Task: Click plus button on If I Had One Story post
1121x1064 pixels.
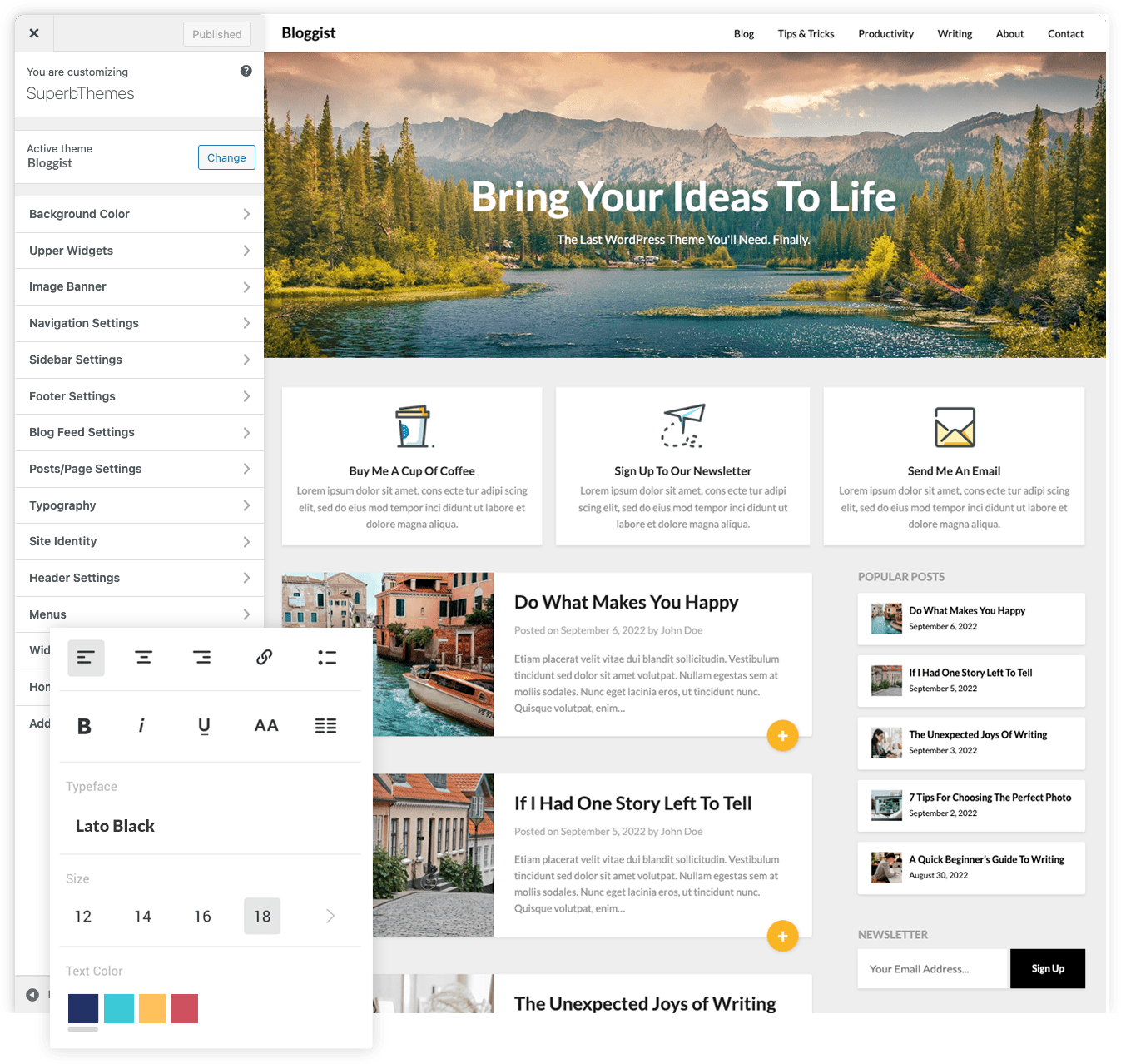Action: [x=782, y=936]
